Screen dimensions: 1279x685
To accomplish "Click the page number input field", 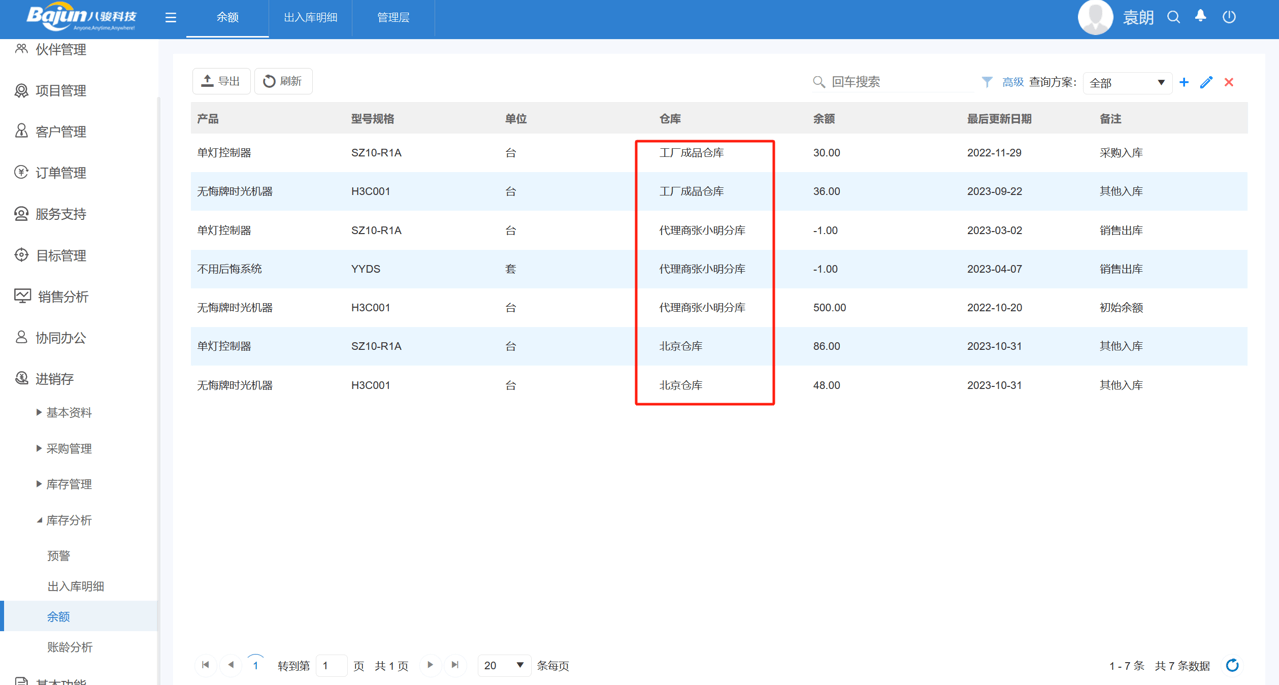I will pos(331,665).
